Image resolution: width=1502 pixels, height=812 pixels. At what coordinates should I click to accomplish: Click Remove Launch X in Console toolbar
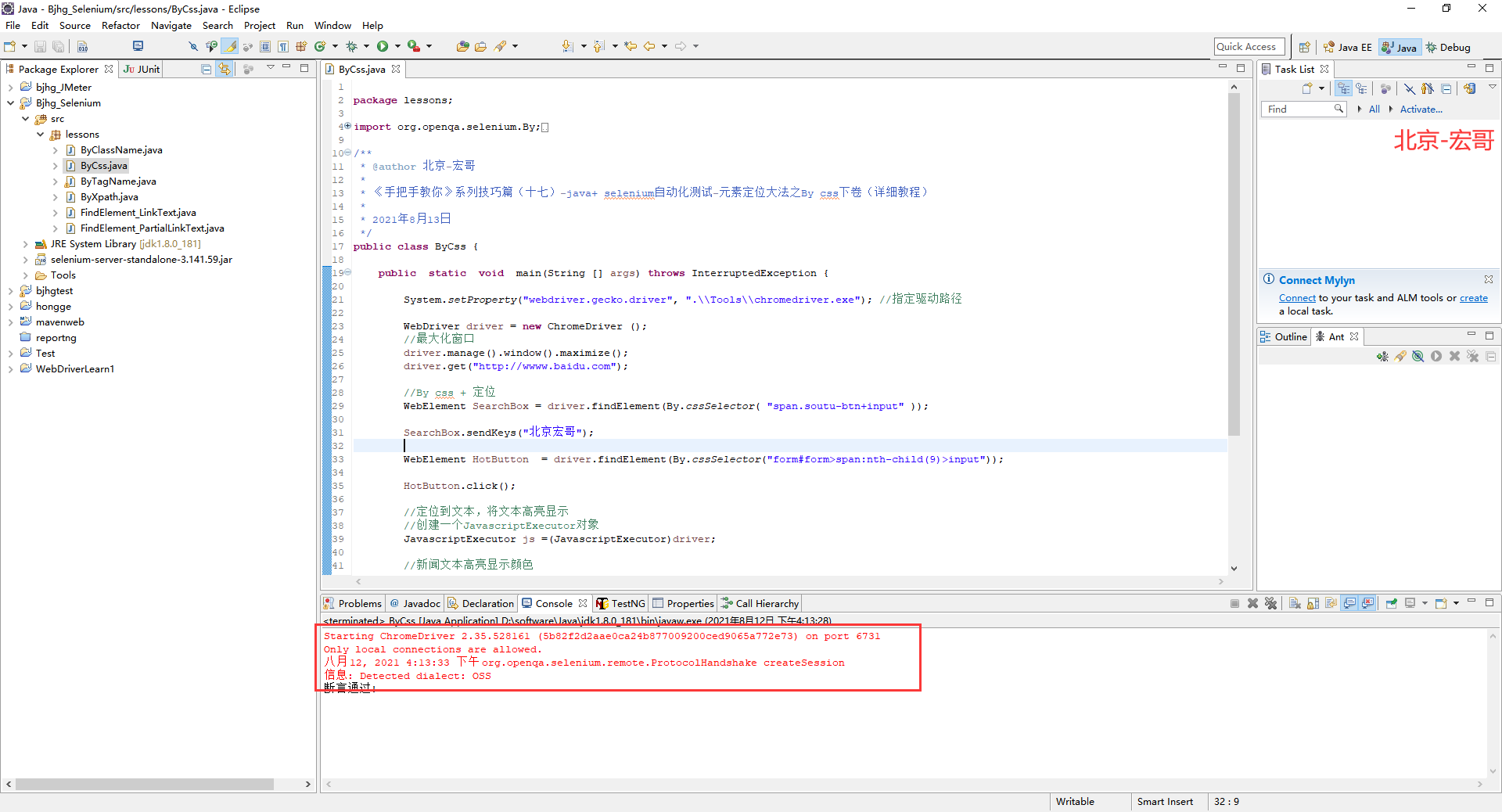click(1252, 603)
